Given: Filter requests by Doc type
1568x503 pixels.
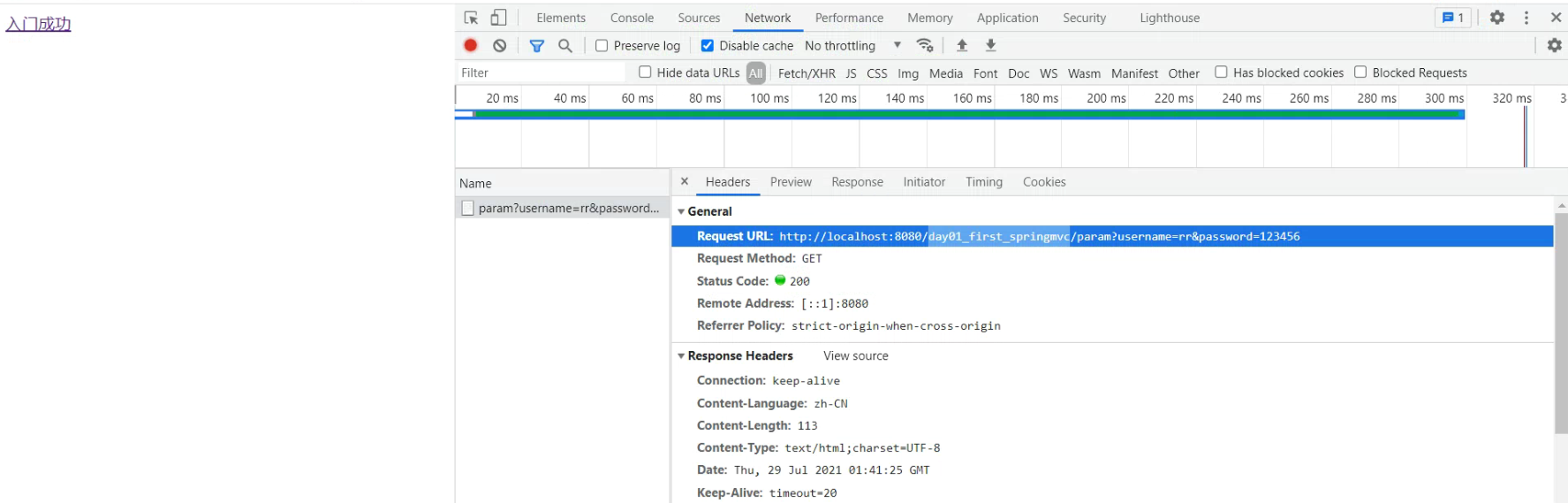Looking at the screenshot, I should coord(1019,73).
